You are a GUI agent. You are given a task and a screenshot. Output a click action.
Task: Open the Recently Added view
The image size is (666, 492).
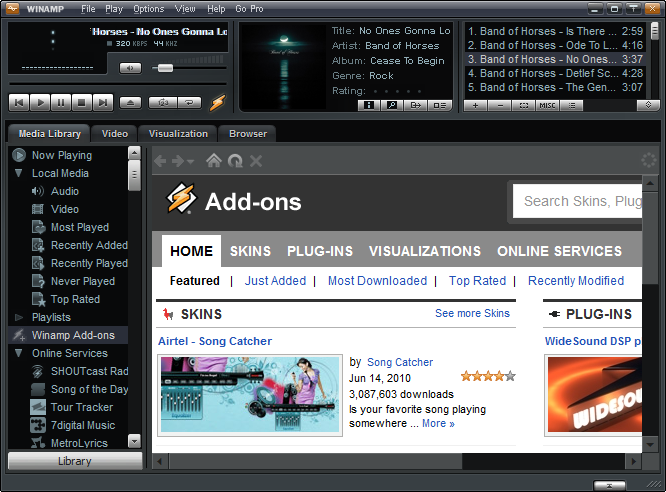click(x=89, y=245)
